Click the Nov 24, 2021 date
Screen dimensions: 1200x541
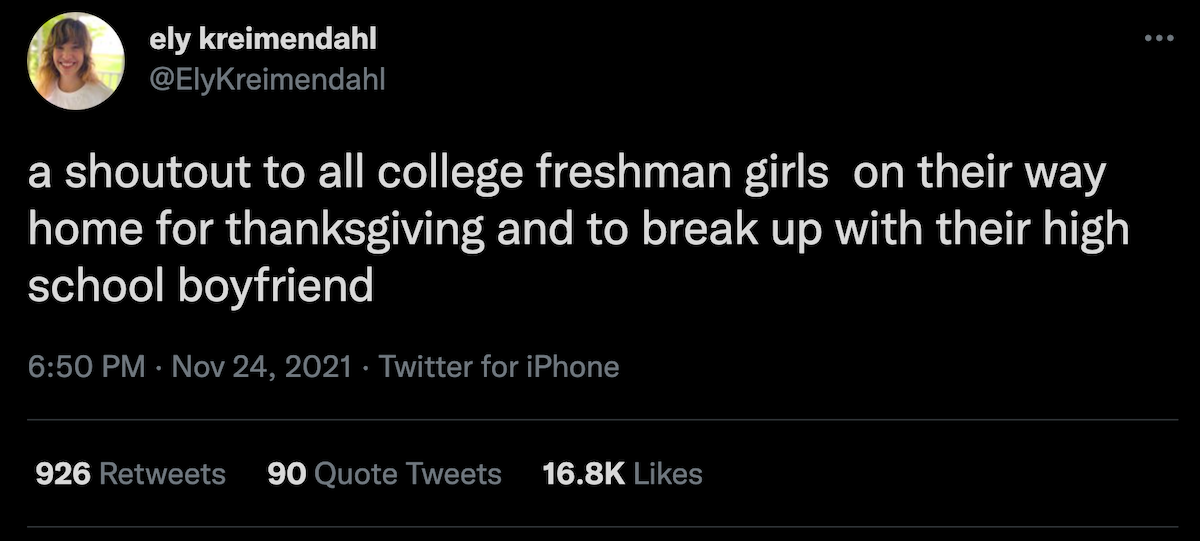[262, 367]
